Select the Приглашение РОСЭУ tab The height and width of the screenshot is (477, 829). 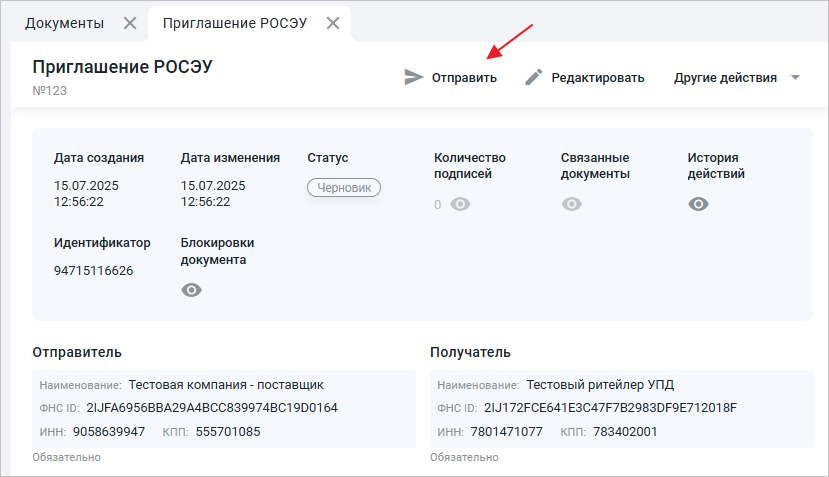coord(234,23)
